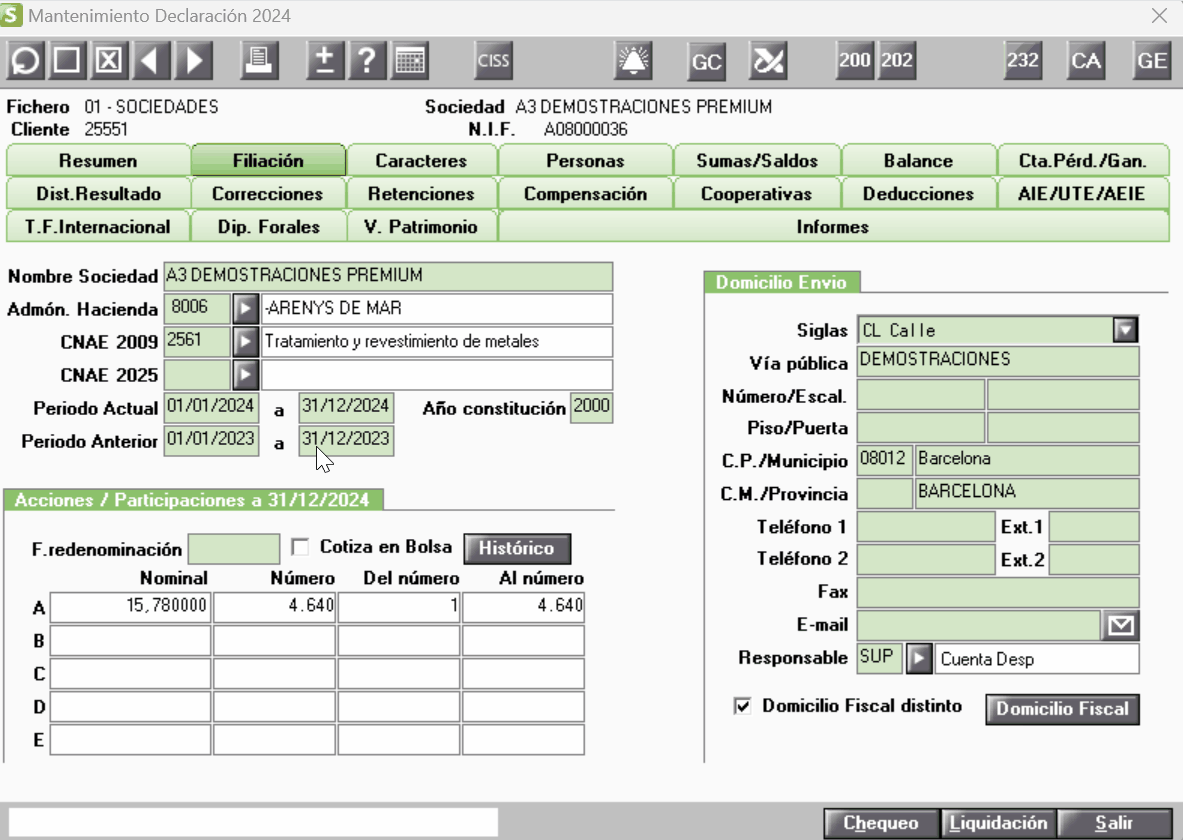Click the refresh circular arrow toolbar icon
The width and height of the screenshot is (1183, 840).
[x=26, y=61]
